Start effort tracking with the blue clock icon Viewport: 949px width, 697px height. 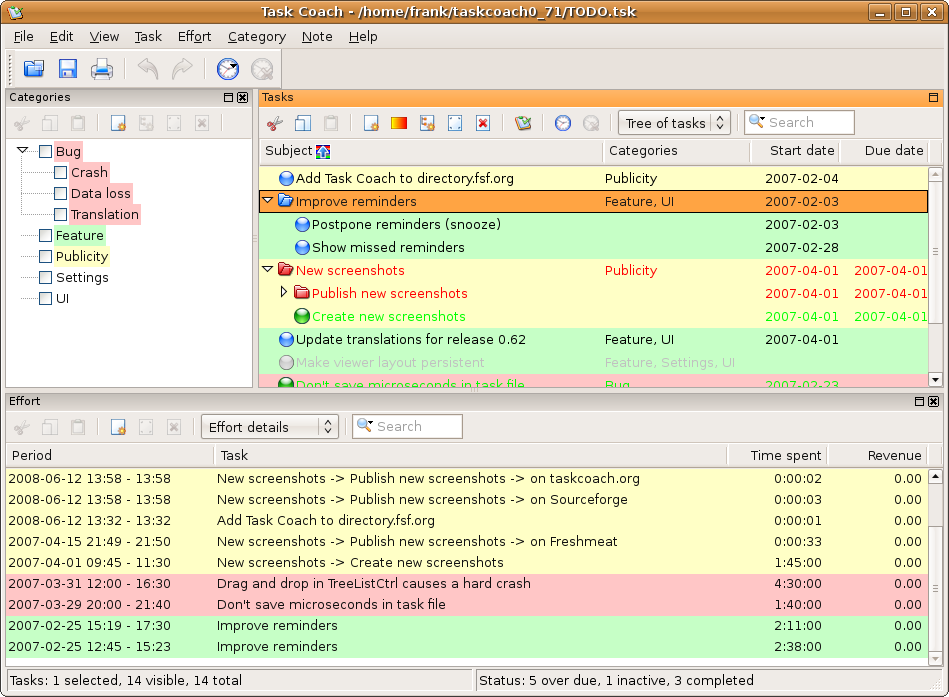pos(228,69)
